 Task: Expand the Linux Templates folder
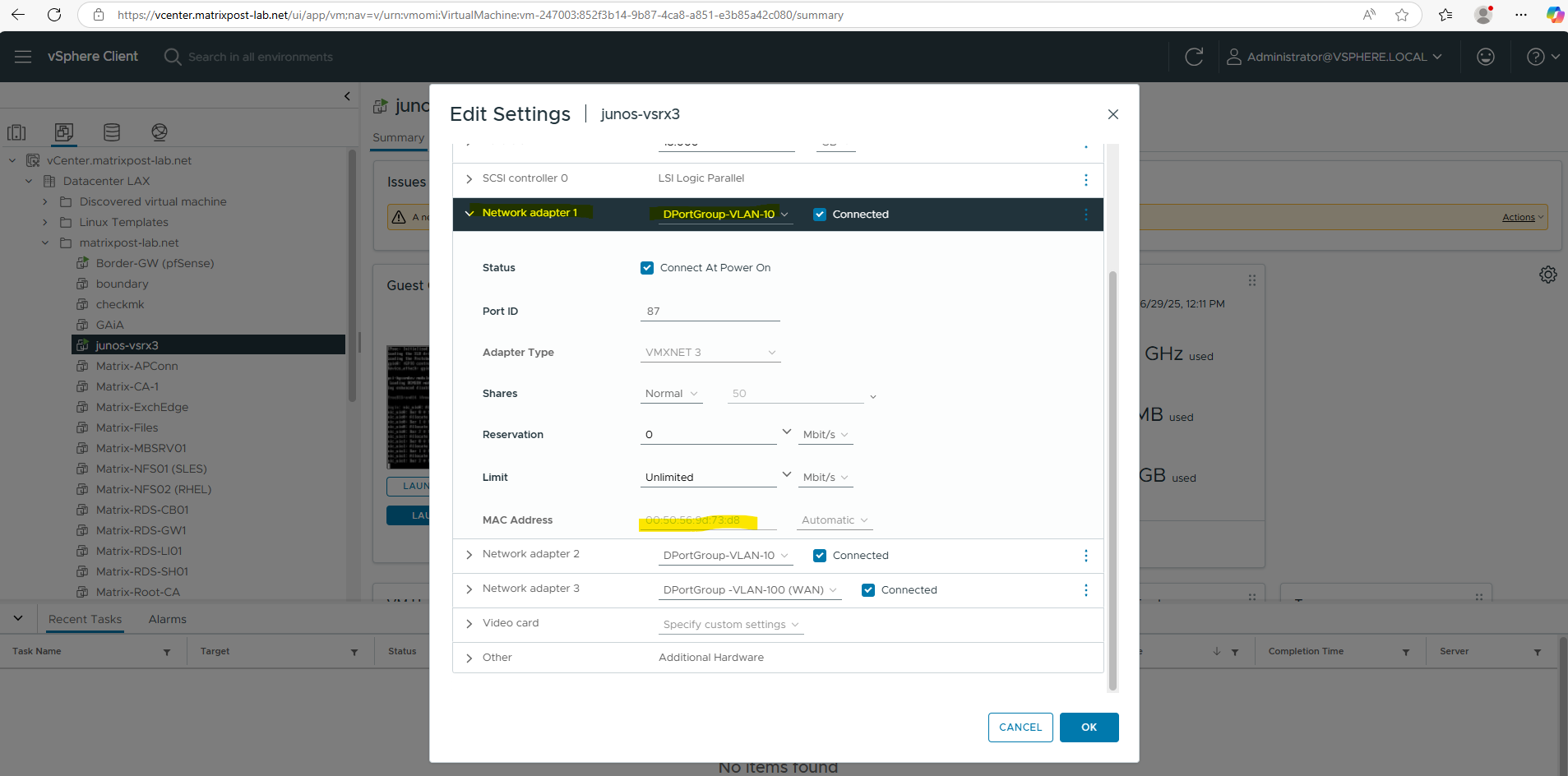tap(45, 222)
